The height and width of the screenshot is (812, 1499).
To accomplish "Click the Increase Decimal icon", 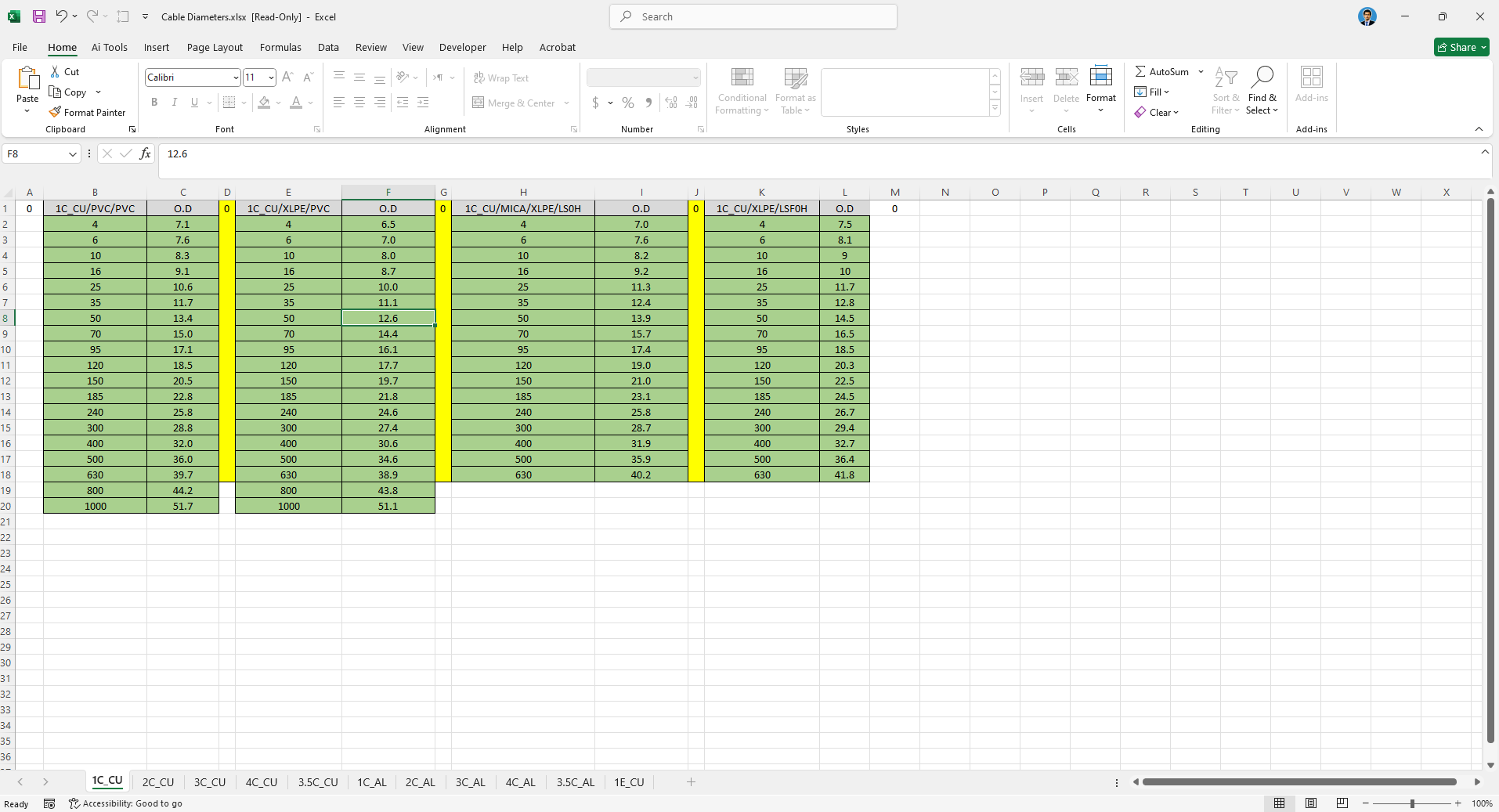I will pos(671,103).
